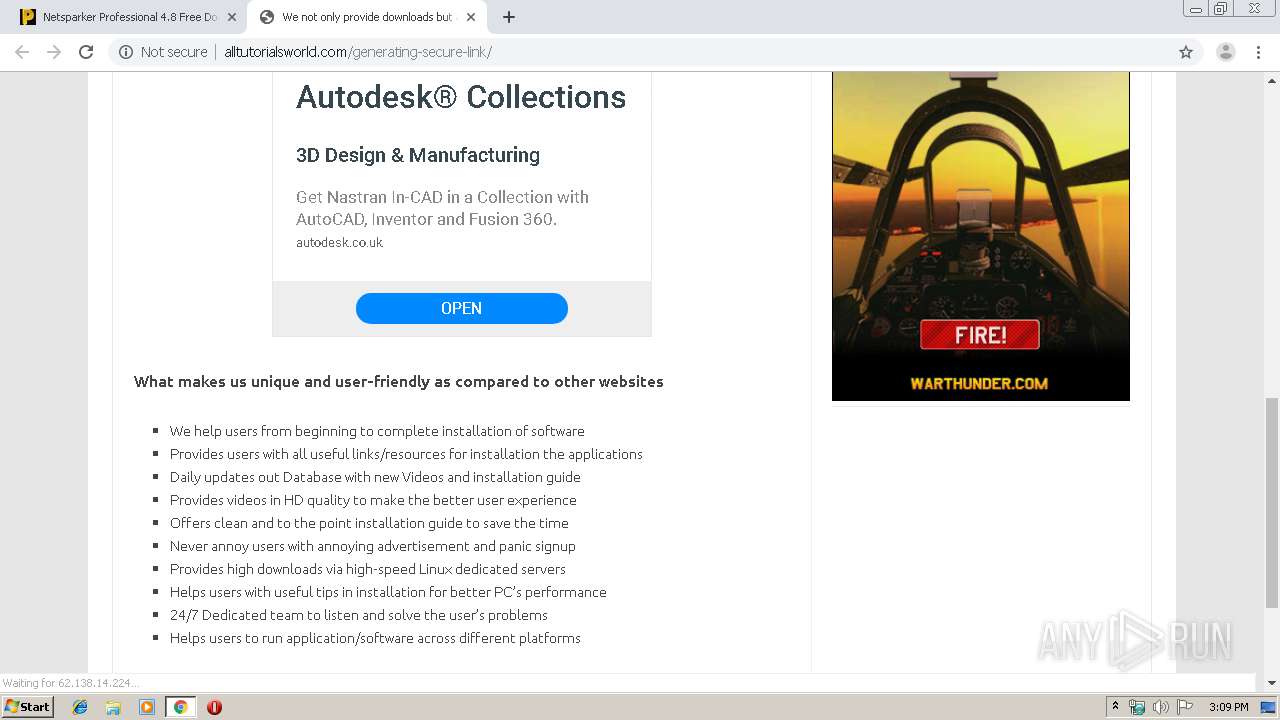Click 'Provides users with all useful links' bullet

[x=406, y=454]
